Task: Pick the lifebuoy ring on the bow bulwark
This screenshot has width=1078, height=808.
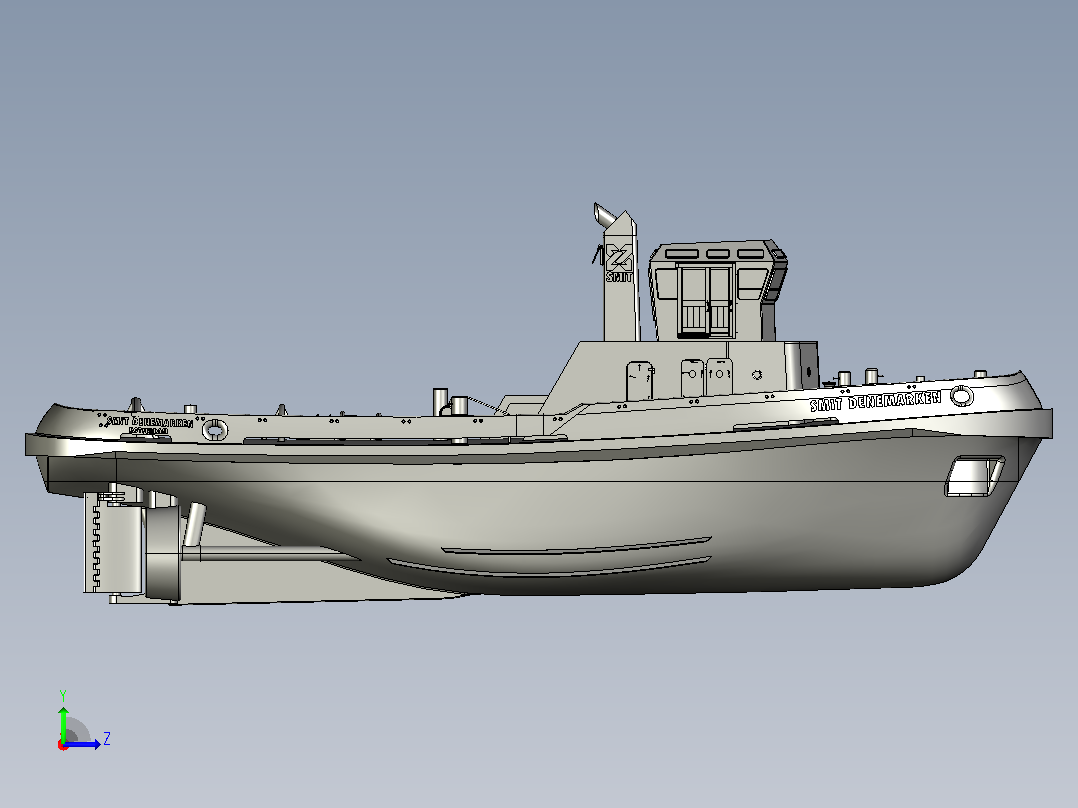Action: pos(962,395)
